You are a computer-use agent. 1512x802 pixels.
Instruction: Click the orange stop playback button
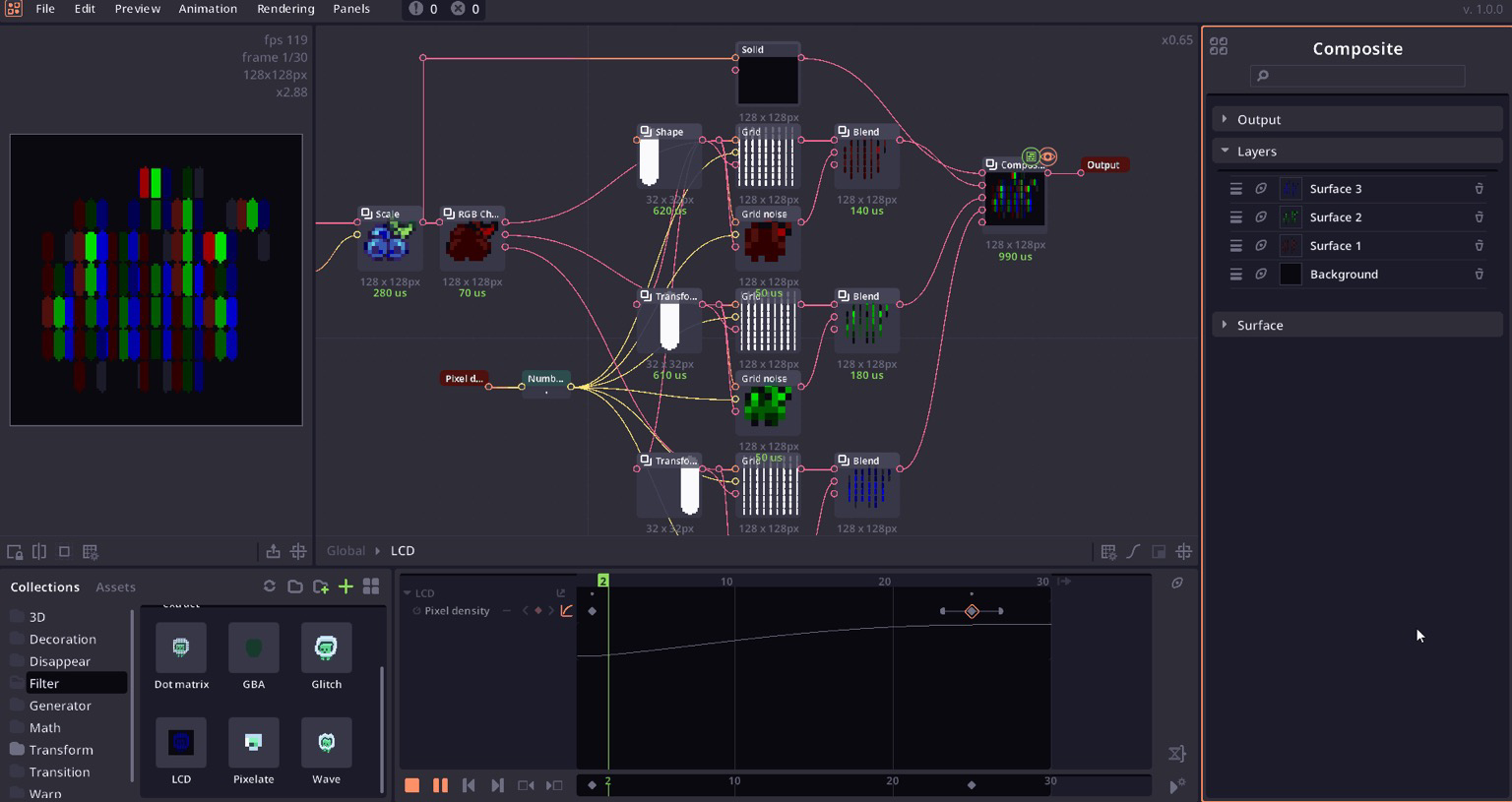point(411,785)
